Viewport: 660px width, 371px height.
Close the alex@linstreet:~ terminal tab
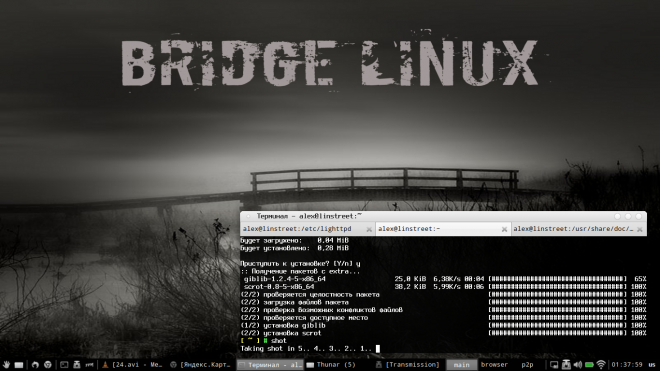[504, 229]
